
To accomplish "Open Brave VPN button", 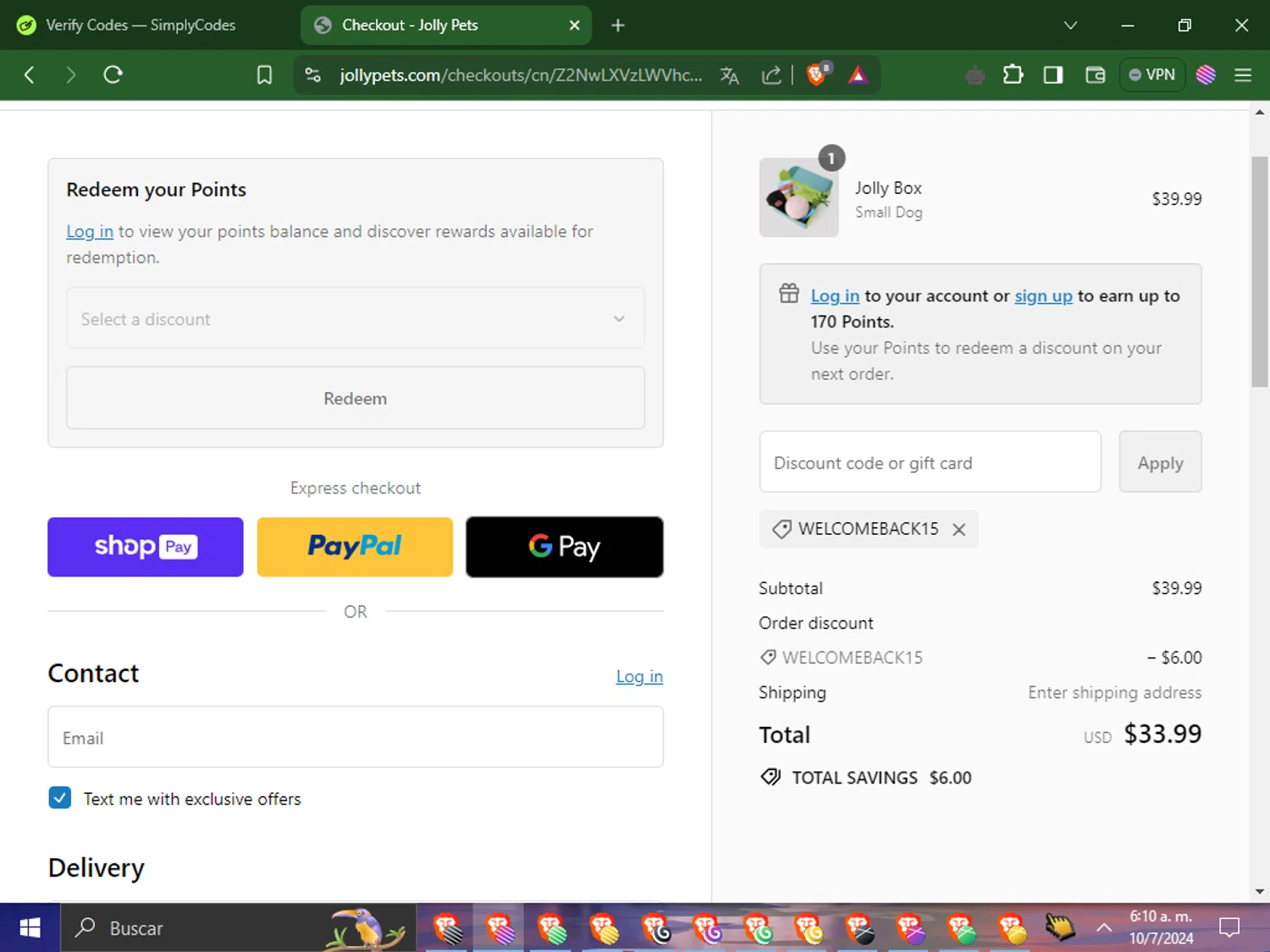I will (1152, 74).
